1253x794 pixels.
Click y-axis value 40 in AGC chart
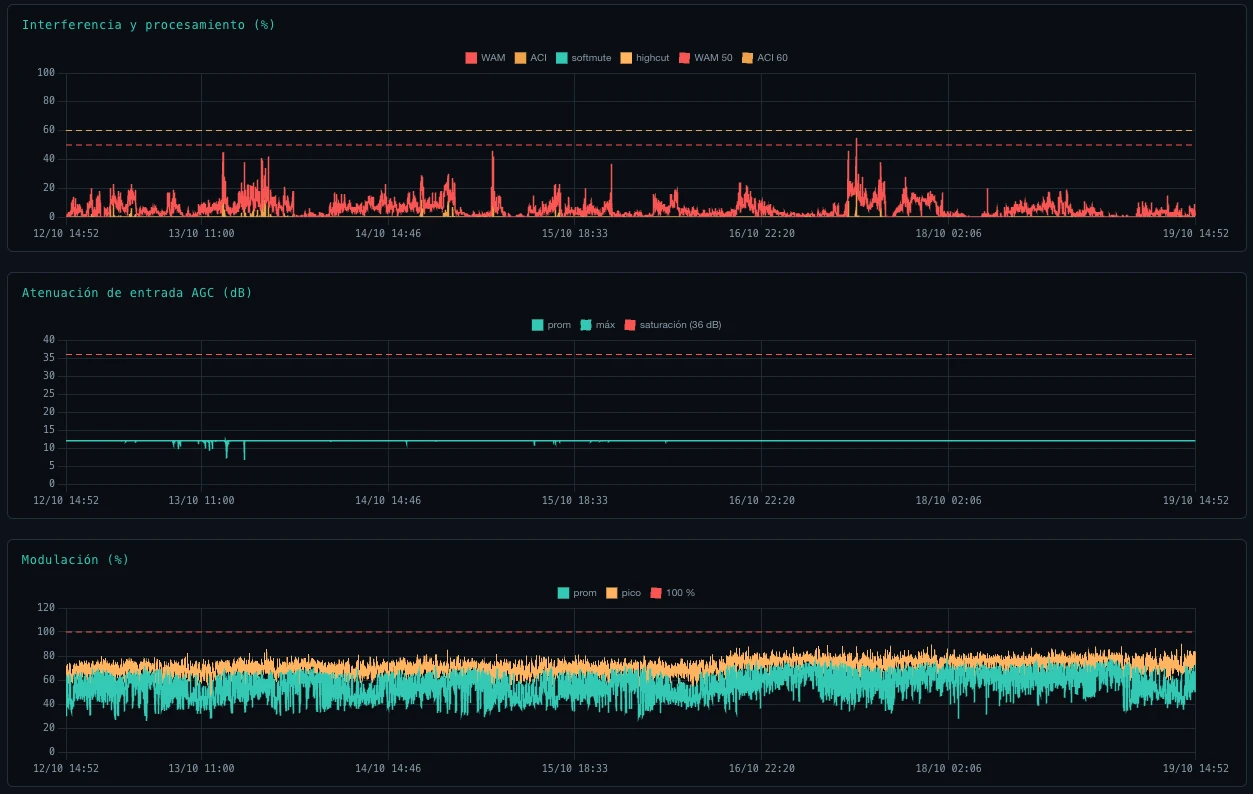49,340
